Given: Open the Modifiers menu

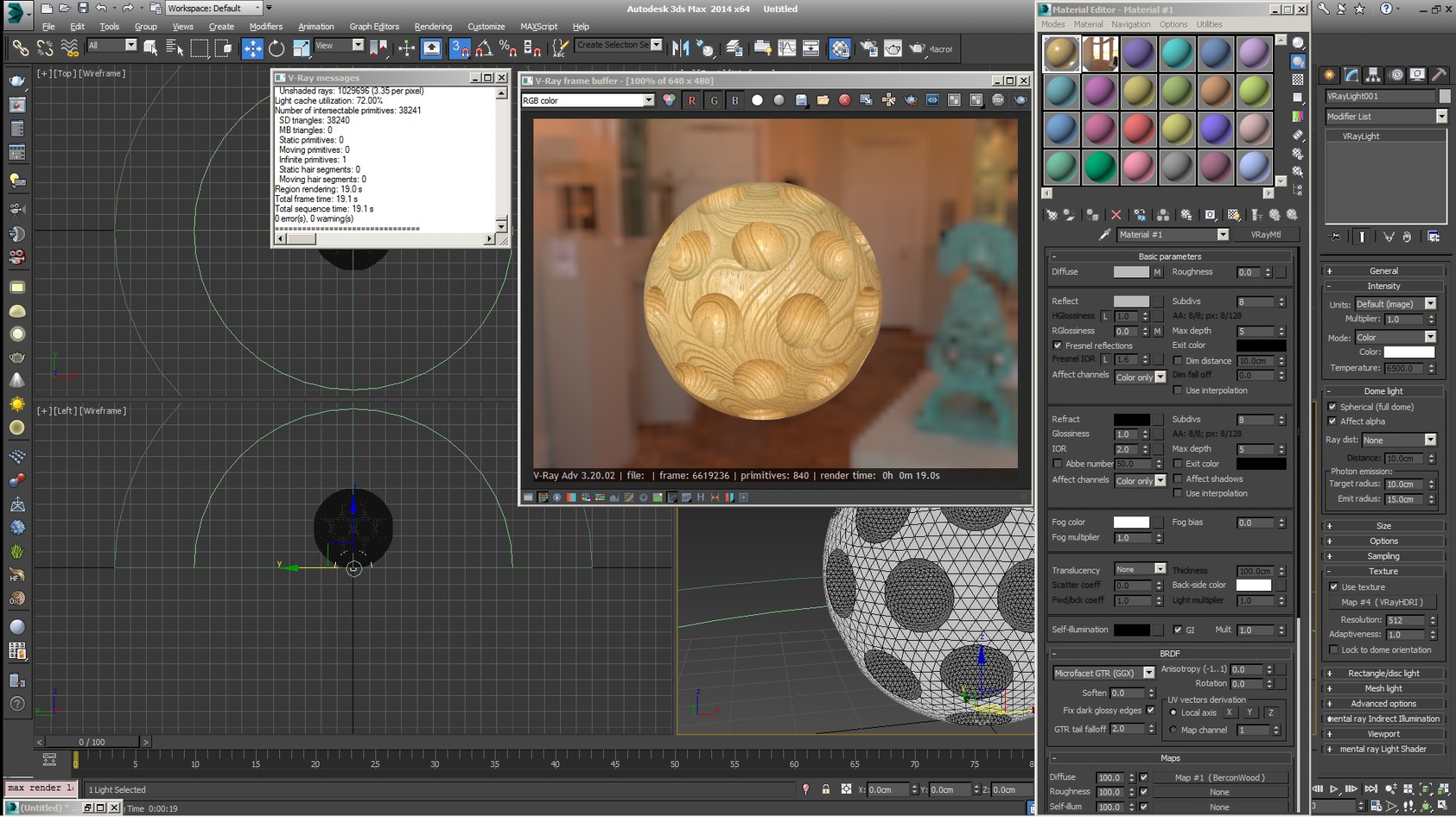Looking at the screenshot, I should click(266, 27).
